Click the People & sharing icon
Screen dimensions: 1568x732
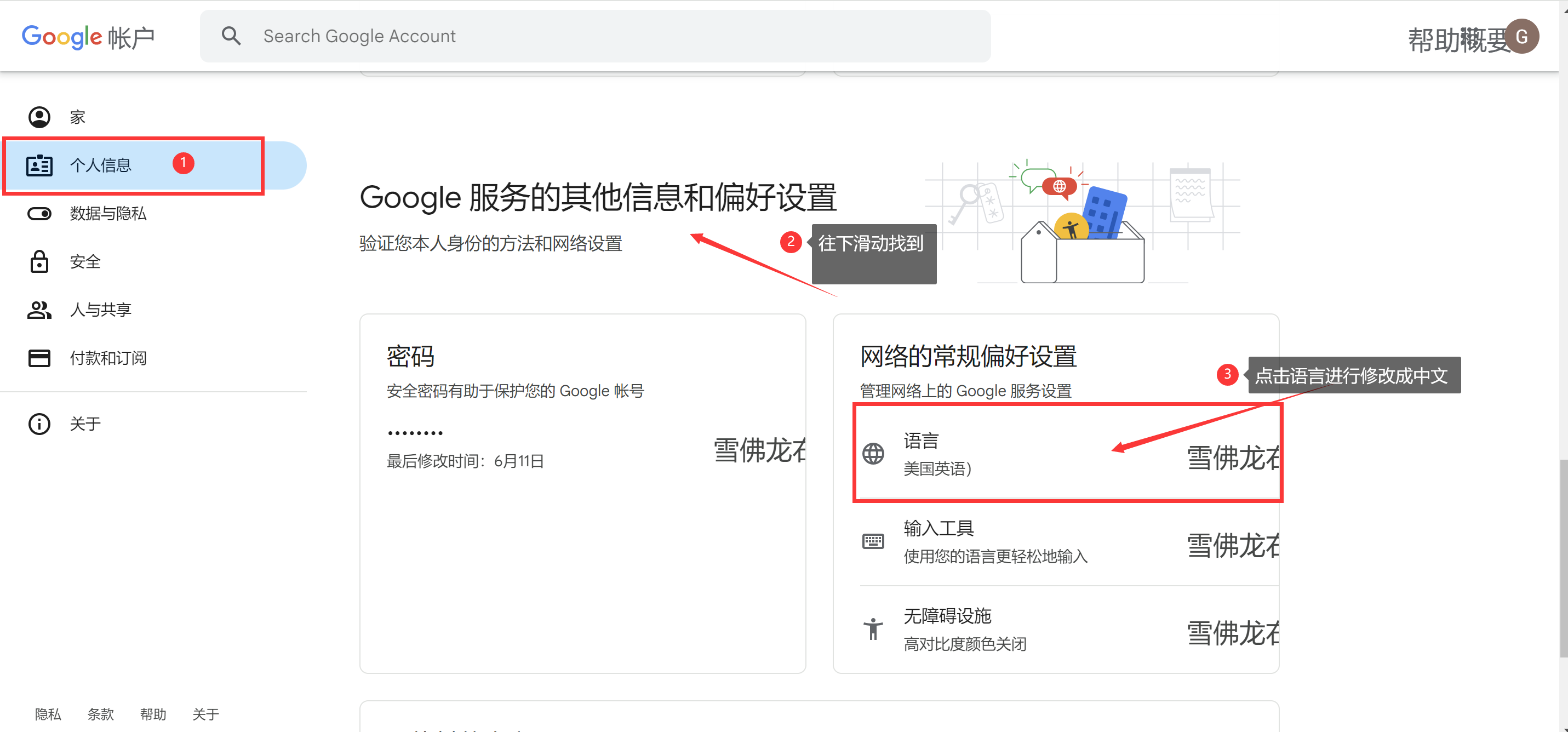click(x=39, y=310)
